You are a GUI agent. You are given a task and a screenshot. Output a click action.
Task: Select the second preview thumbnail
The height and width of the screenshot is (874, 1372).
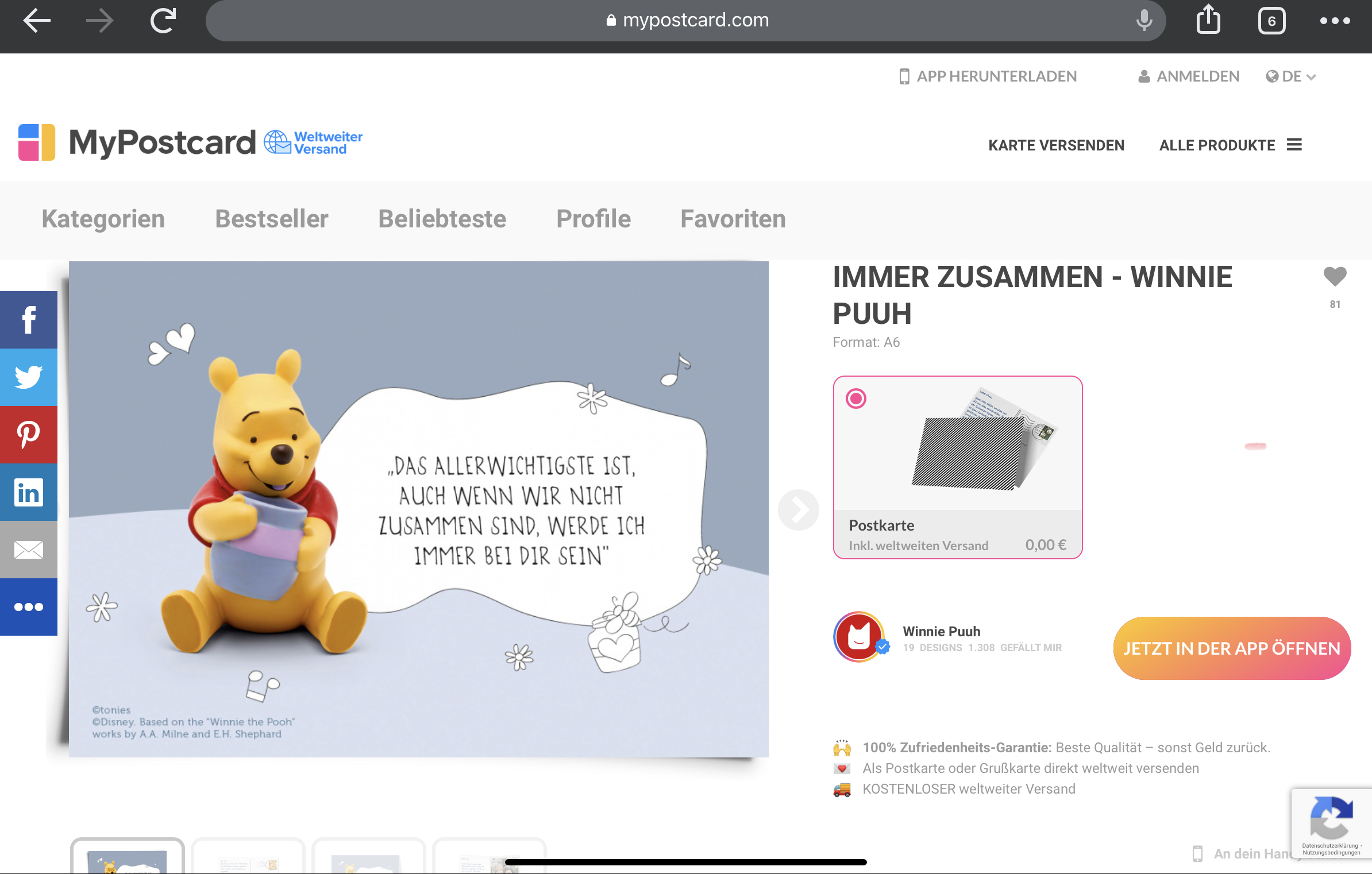pos(248,856)
